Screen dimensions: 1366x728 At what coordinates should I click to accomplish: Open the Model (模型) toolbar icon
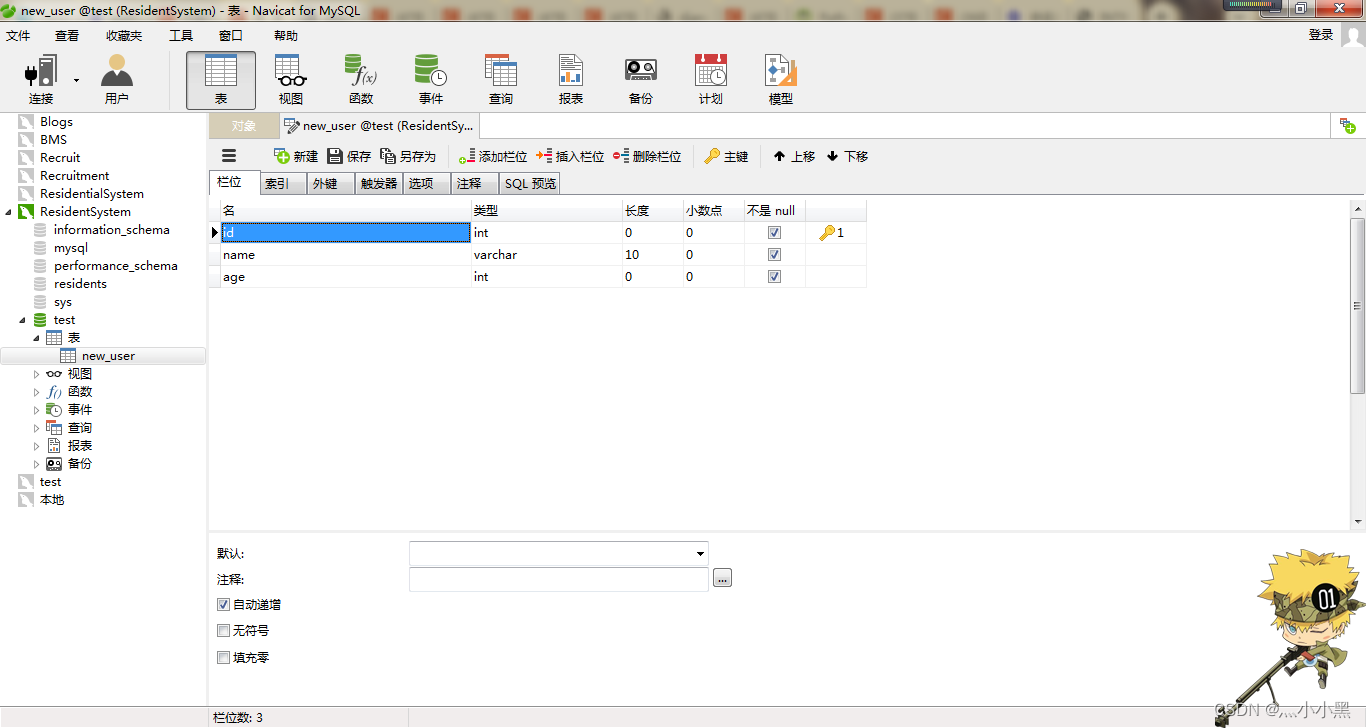coord(781,80)
